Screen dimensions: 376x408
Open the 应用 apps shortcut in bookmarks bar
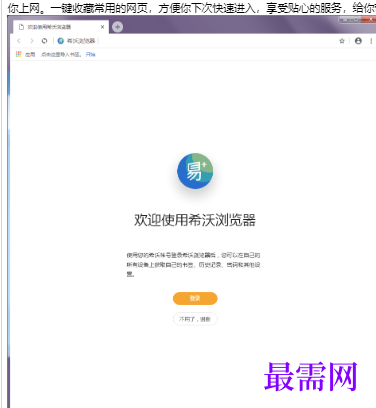(26, 54)
